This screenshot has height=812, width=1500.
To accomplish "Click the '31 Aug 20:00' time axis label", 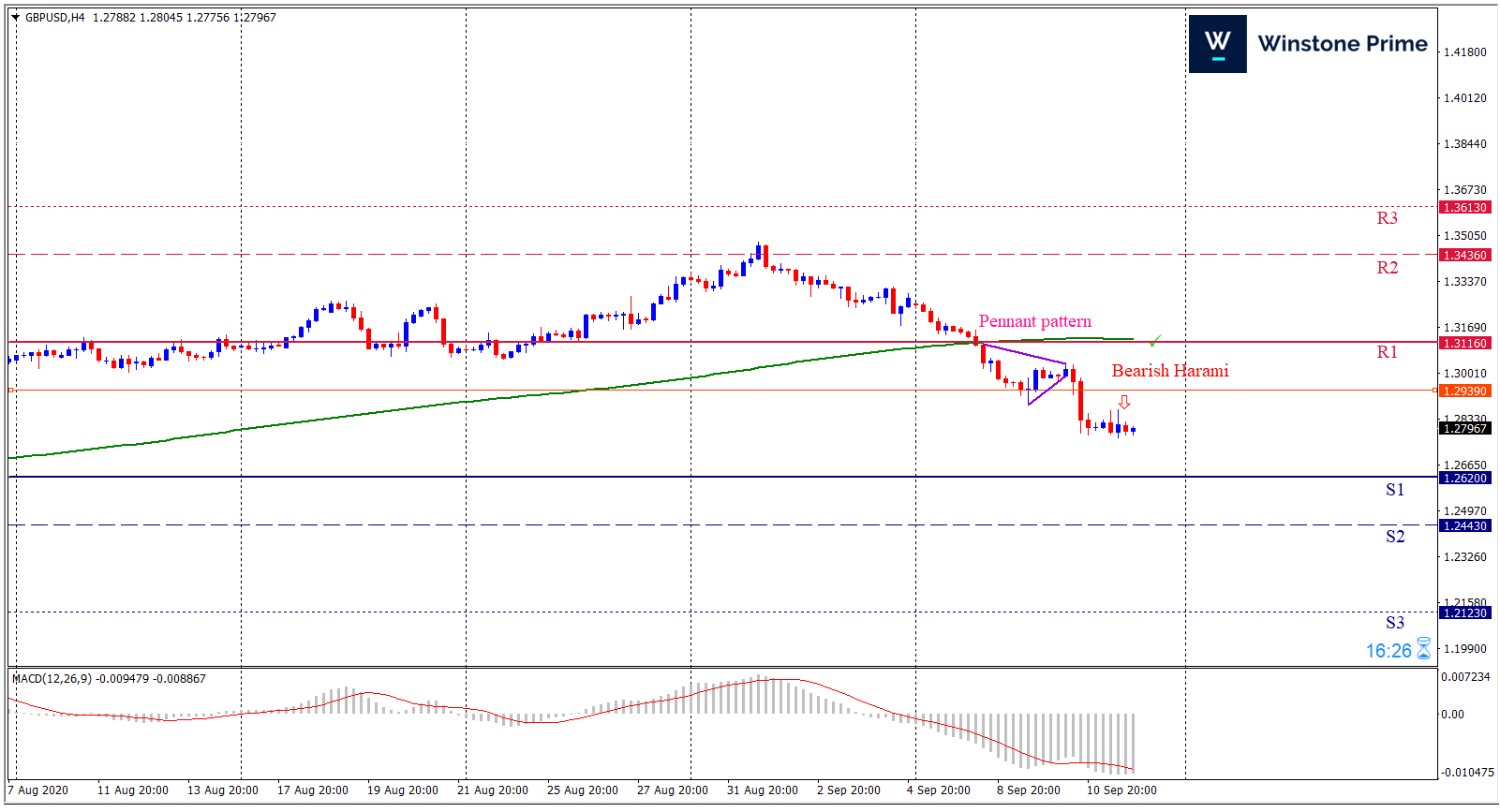I will (x=762, y=790).
